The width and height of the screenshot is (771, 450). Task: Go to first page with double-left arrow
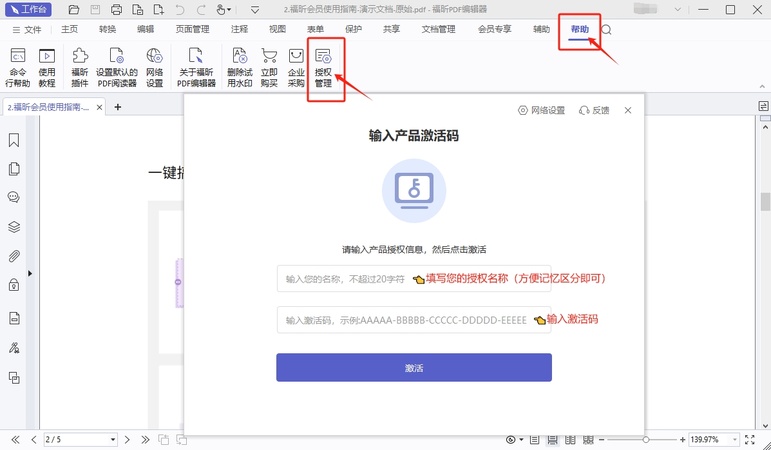(x=15, y=440)
